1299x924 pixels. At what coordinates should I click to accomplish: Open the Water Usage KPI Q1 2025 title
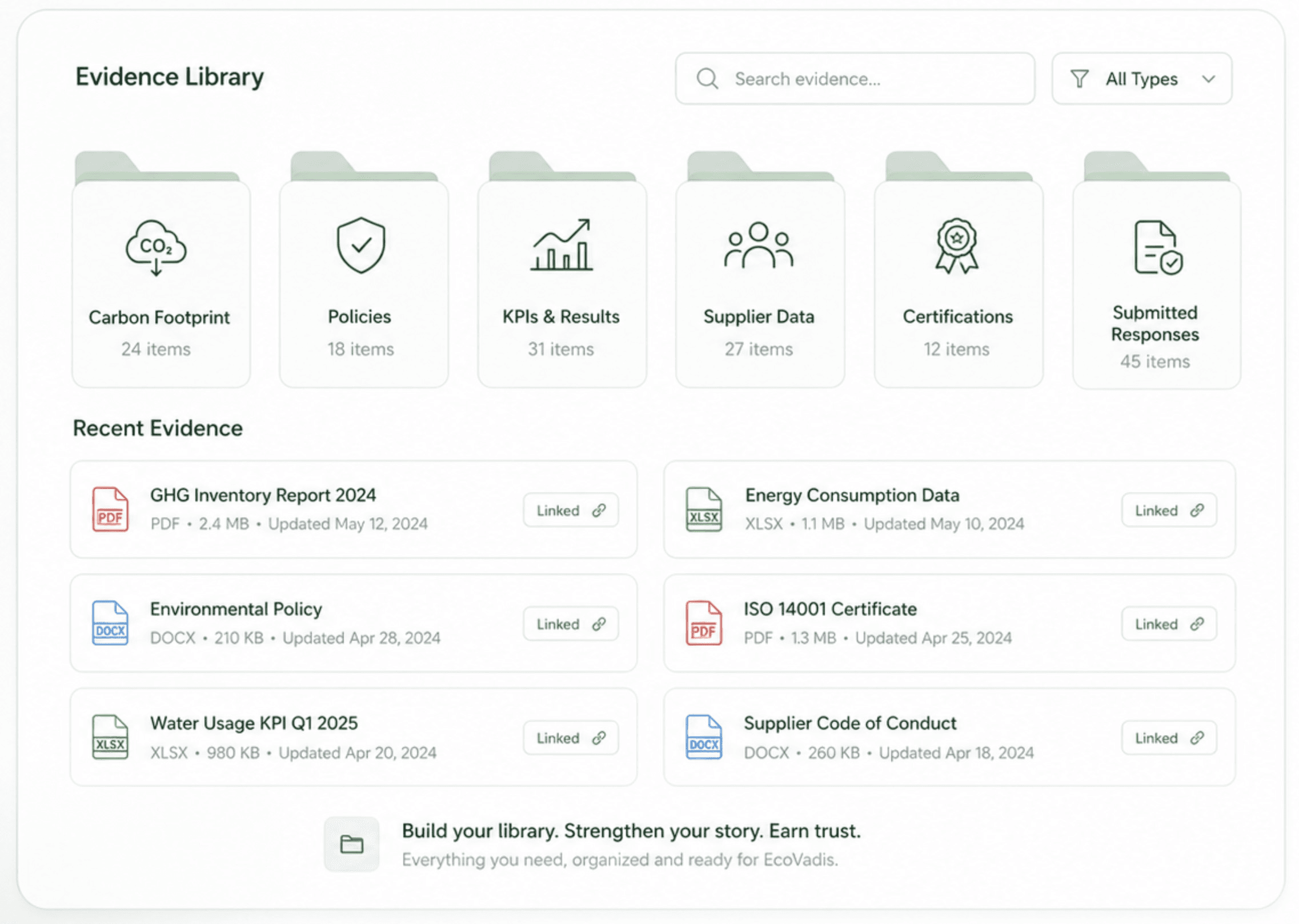pyautogui.click(x=254, y=724)
